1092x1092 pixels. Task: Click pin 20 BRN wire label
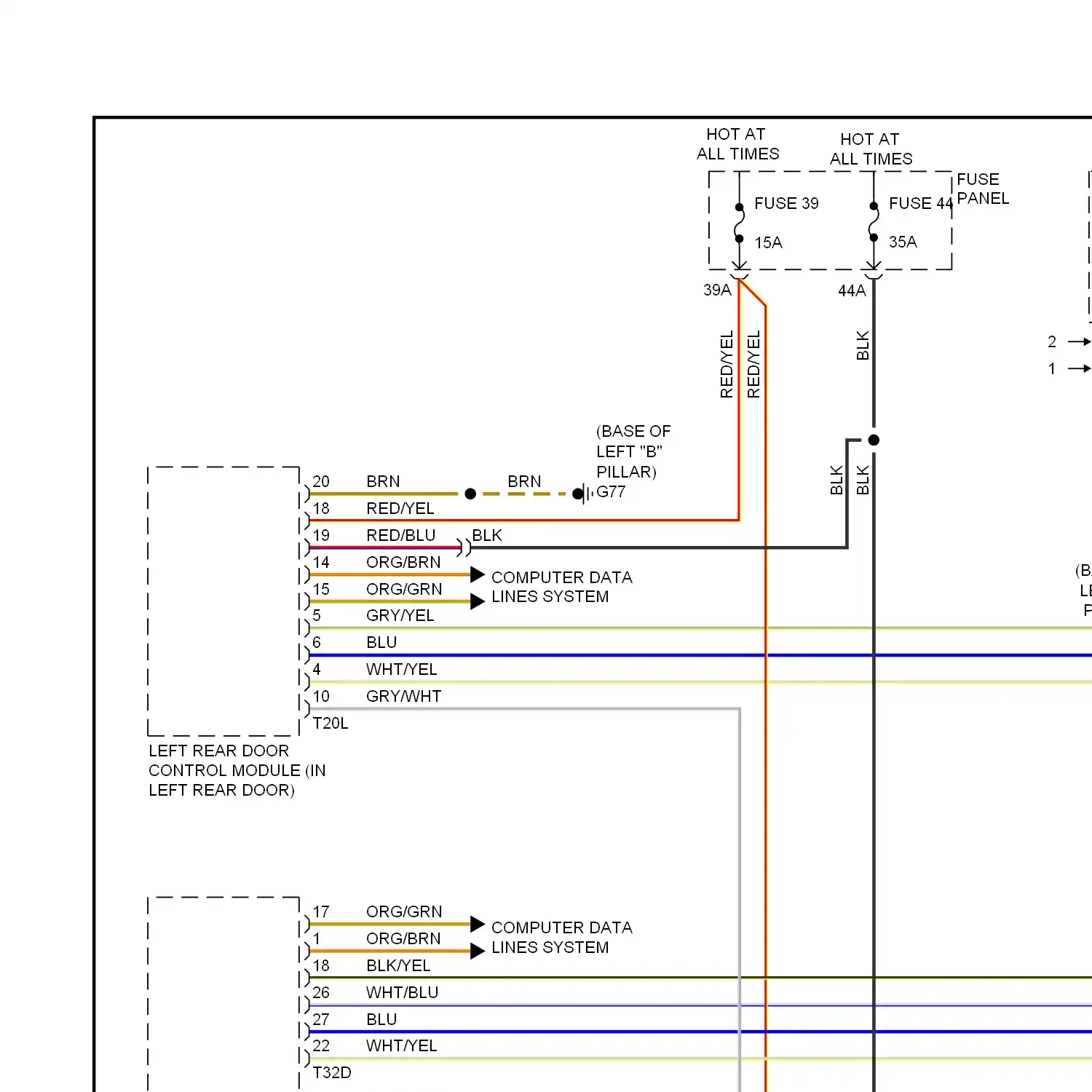pos(383,481)
